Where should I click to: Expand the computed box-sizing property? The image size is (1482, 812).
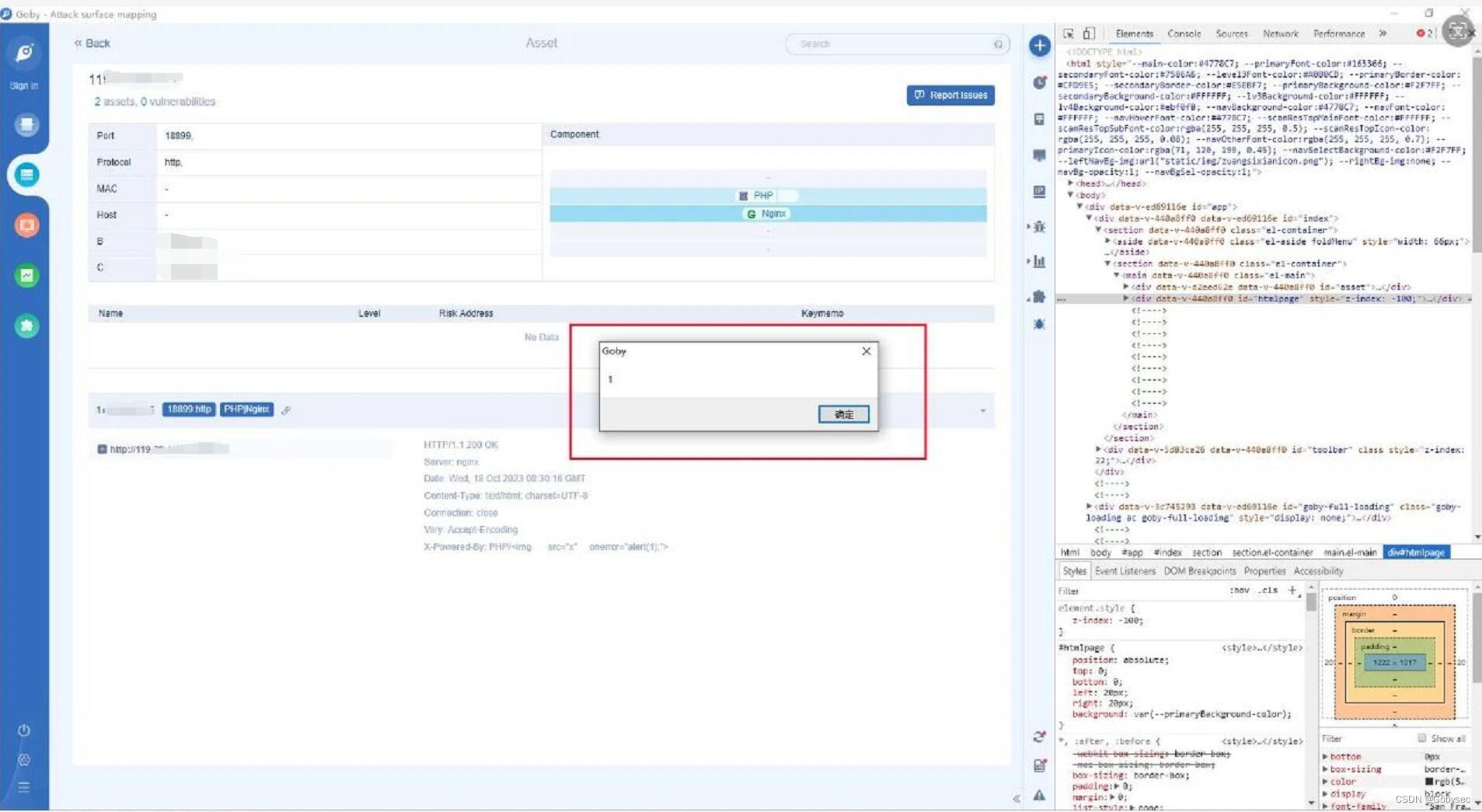pos(1325,769)
